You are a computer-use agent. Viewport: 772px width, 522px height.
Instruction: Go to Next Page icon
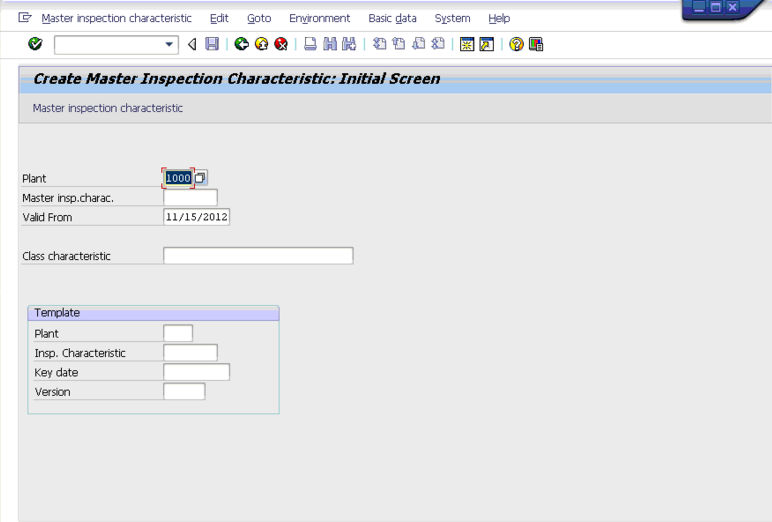pyautogui.click(x=418, y=44)
